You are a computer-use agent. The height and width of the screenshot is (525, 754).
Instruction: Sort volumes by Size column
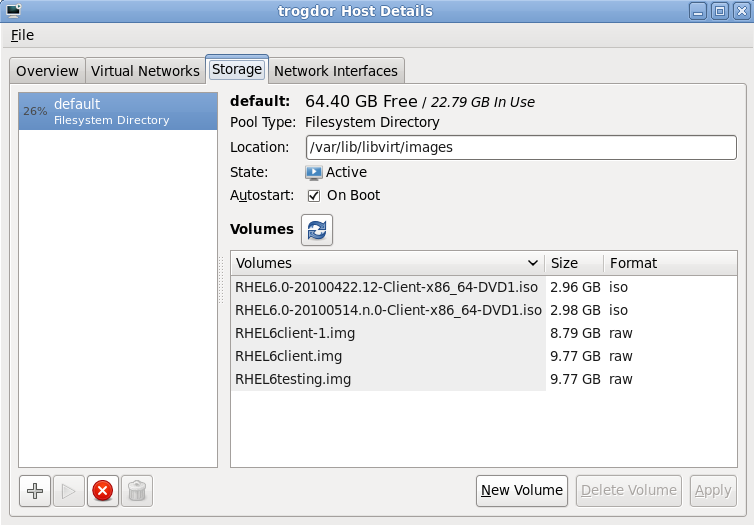point(573,263)
